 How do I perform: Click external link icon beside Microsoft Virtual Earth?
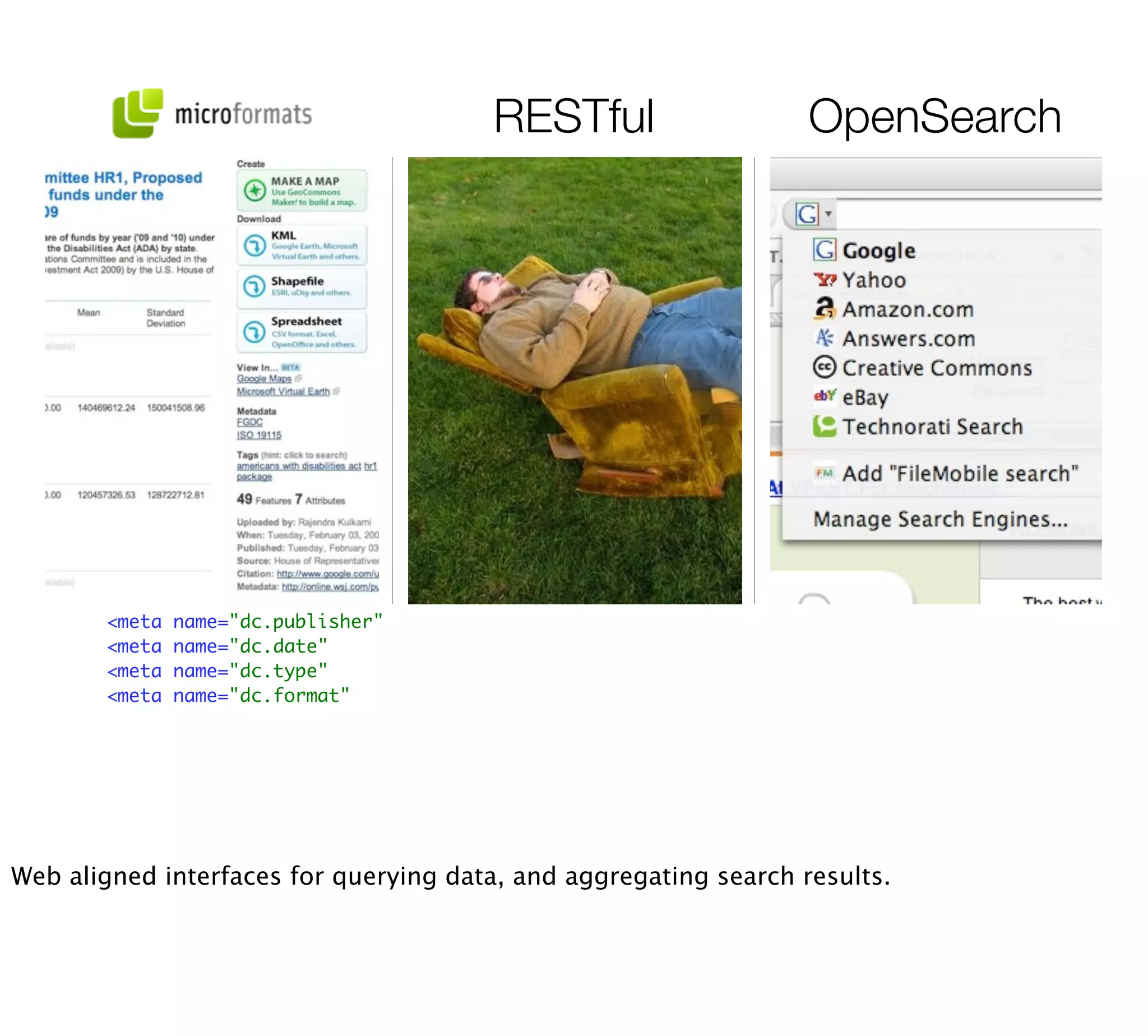(336, 391)
